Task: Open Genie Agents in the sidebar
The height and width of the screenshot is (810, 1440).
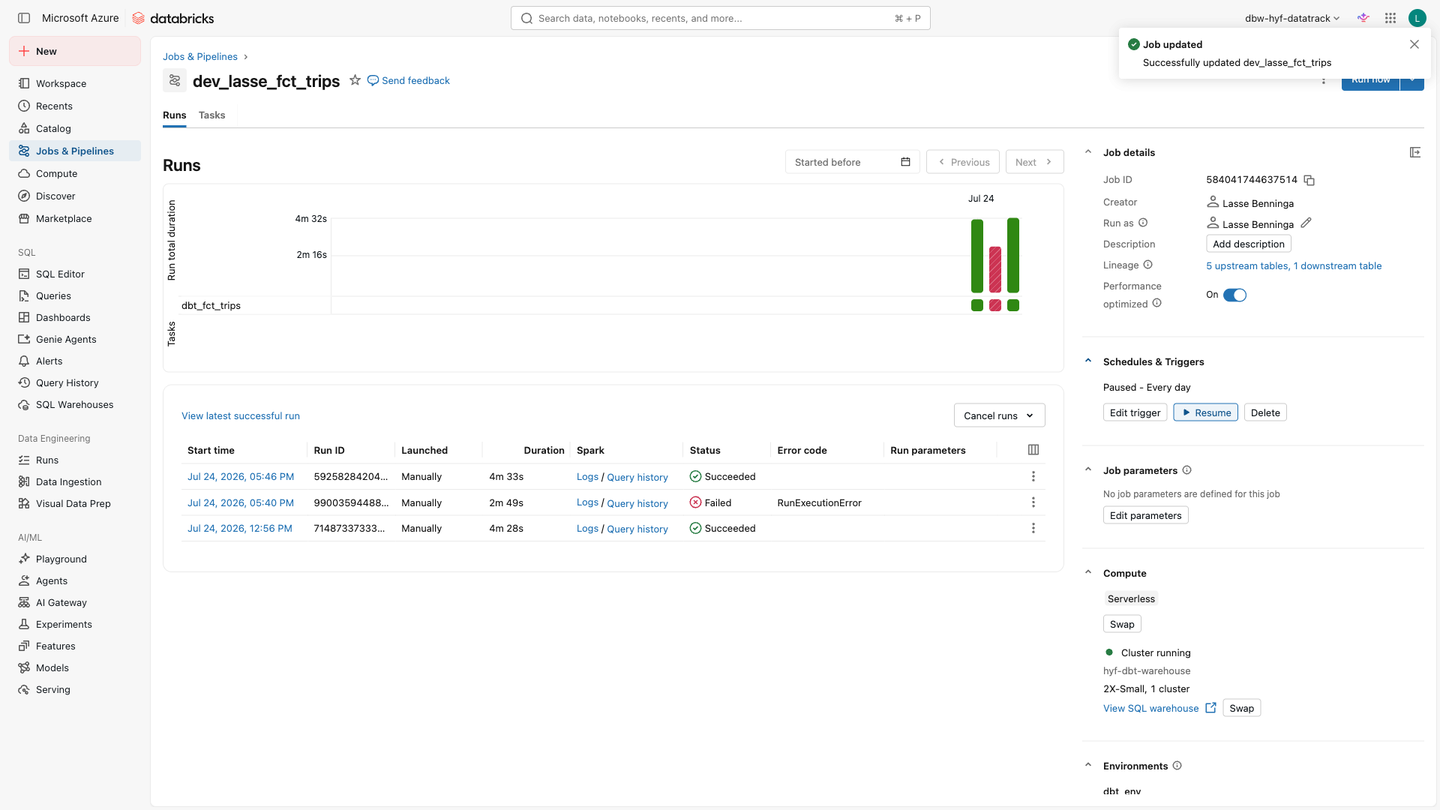Action: coord(75,340)
